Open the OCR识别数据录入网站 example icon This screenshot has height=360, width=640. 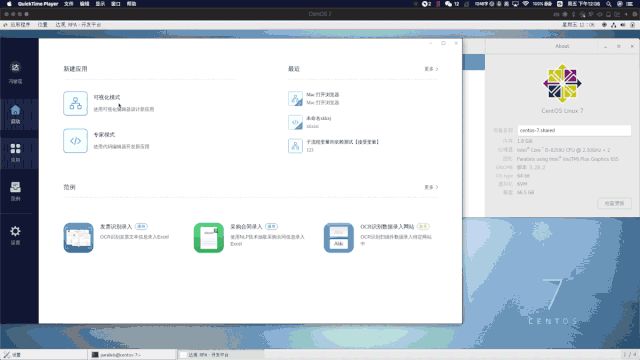tap(339, 238)
